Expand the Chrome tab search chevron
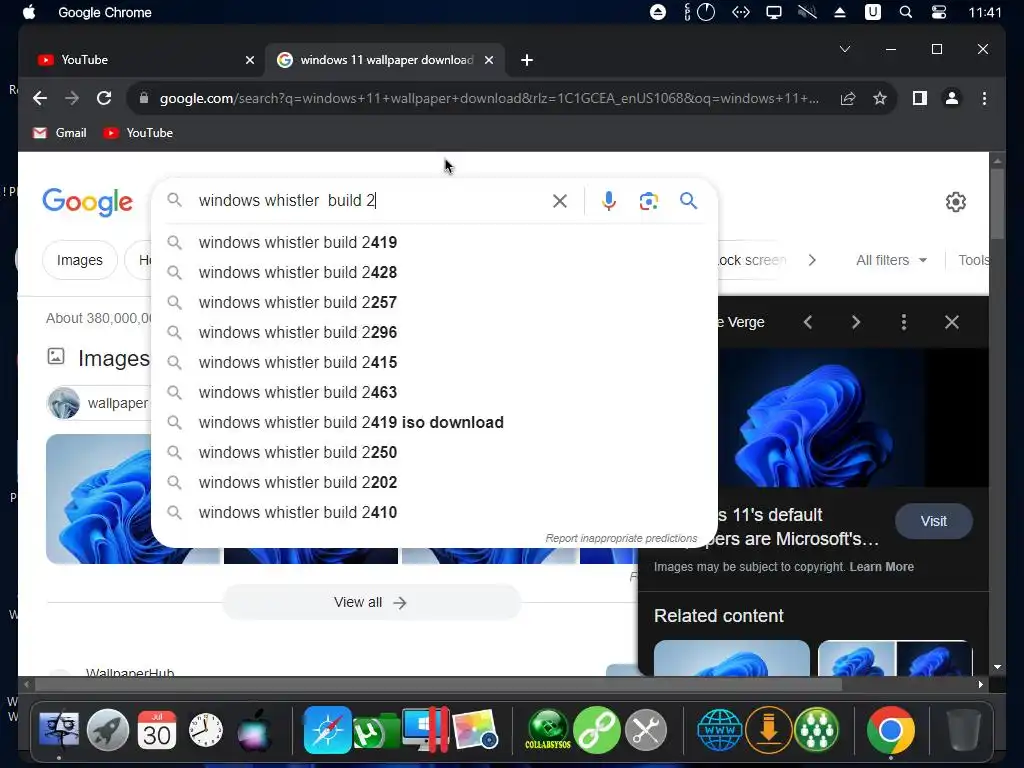Screen dimensions: 1024x768 [x=844, y=49]
